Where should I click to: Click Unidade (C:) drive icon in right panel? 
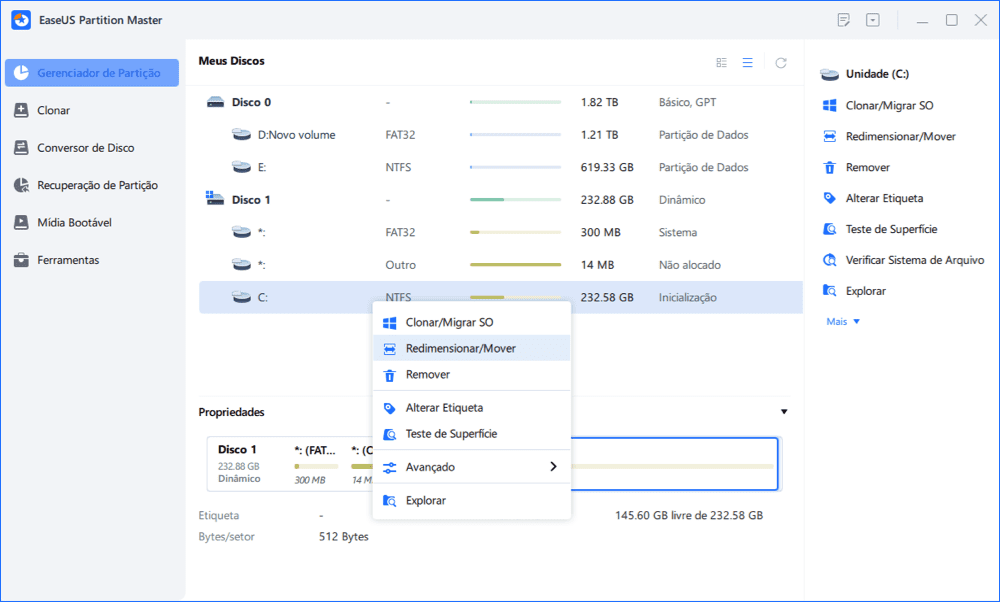(x=830, y=75)
